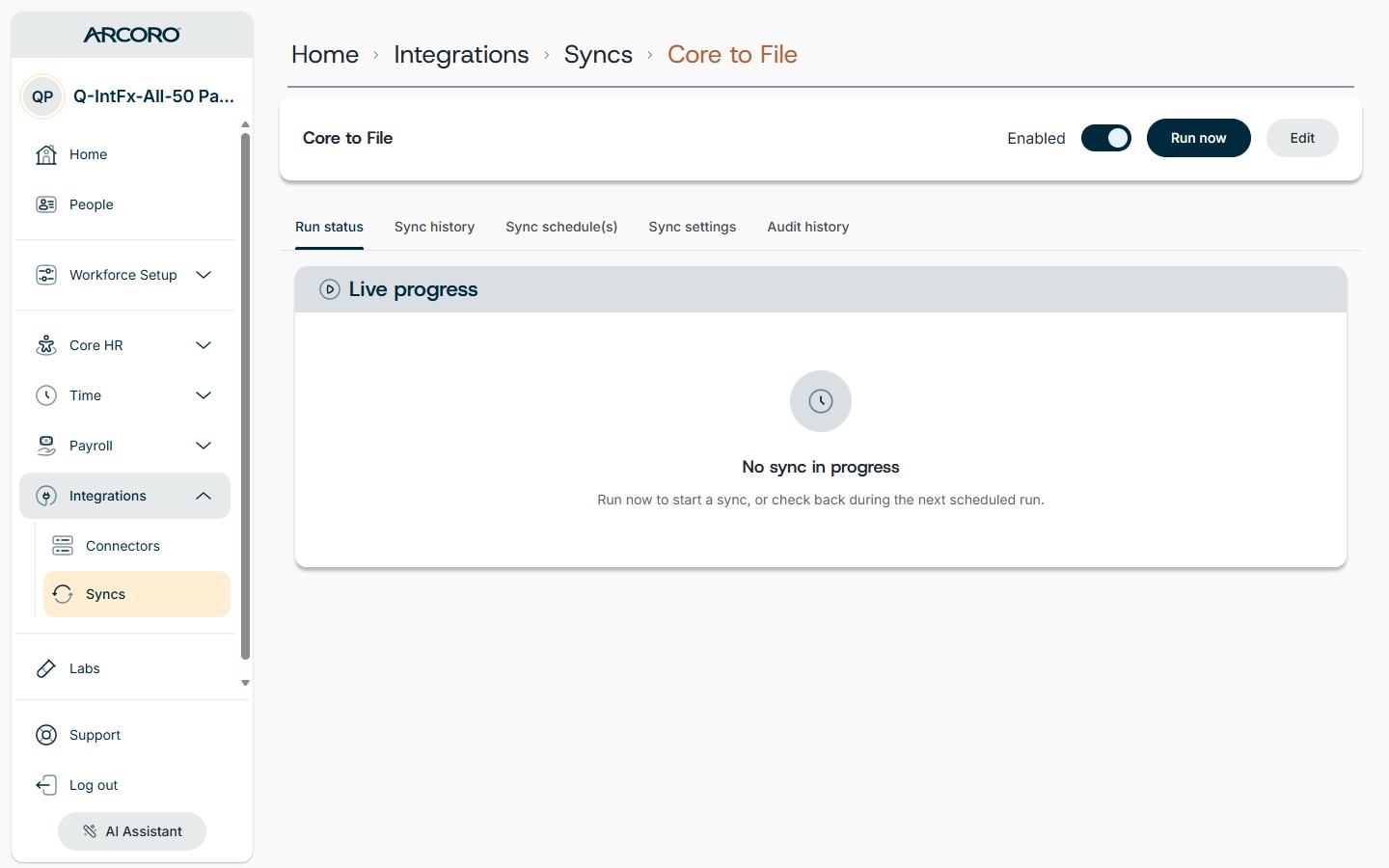Click the Live progress play icon

tap(330, 289)
